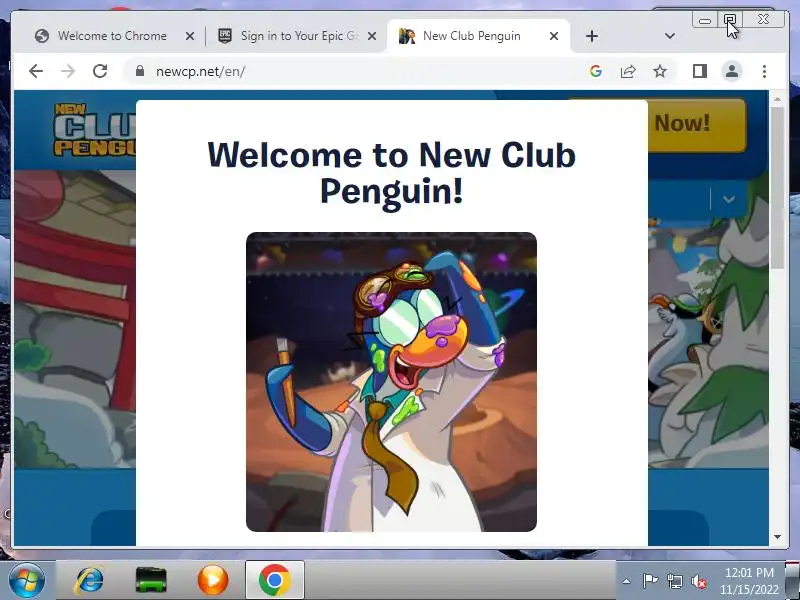800x600 pixels.
Task: Click the Chrome icon in the taskbar
Action: [x=274, y=580]
